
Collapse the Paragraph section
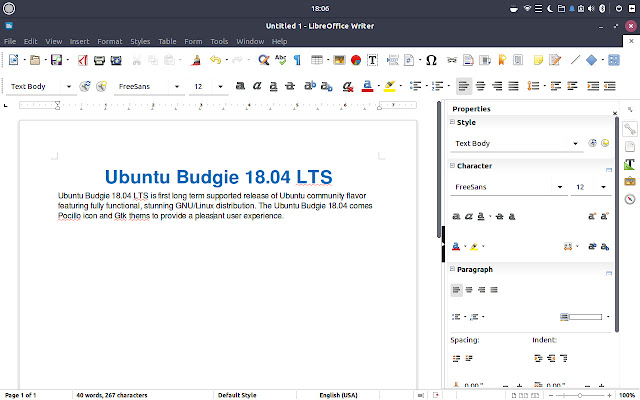pyautogui.click(x=452, y=269)
